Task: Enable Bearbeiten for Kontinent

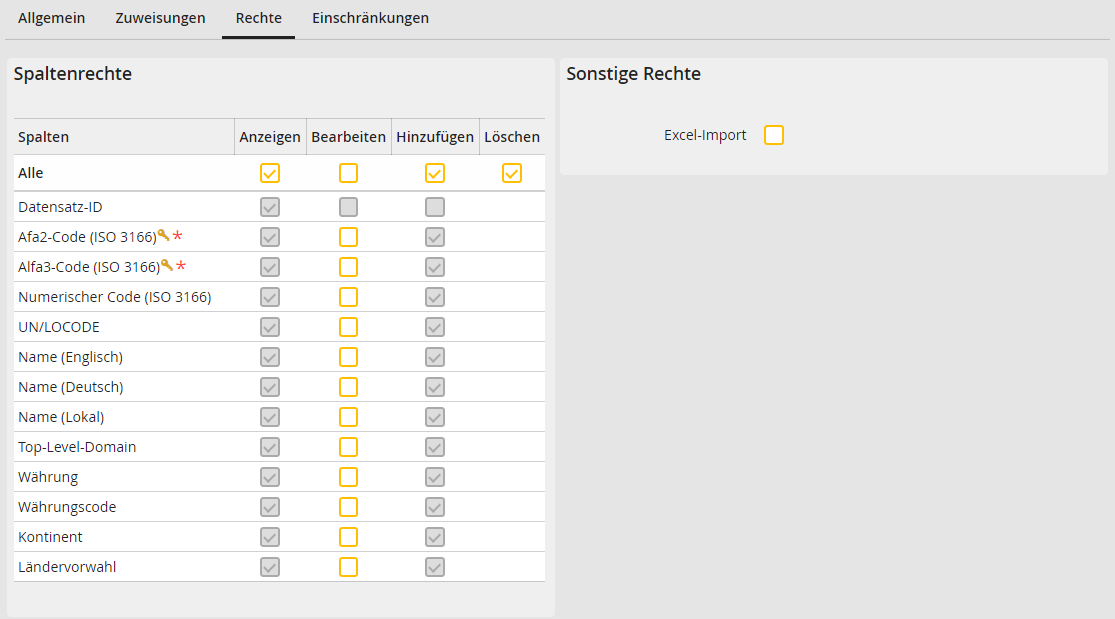Action: tap(348, 536)
